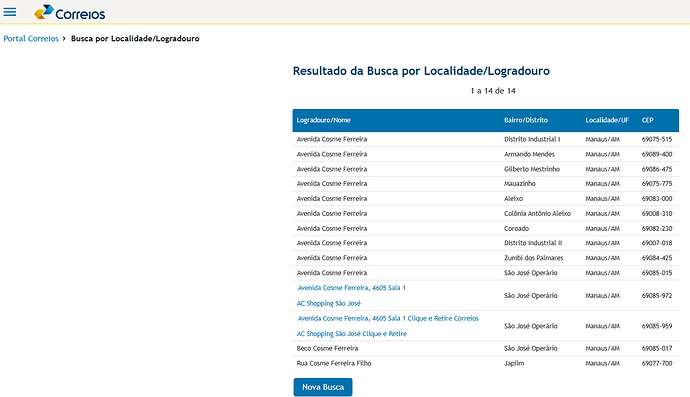Click the Armando Mendes cell
The image size is (690, 397).
(x=529, y=154)
